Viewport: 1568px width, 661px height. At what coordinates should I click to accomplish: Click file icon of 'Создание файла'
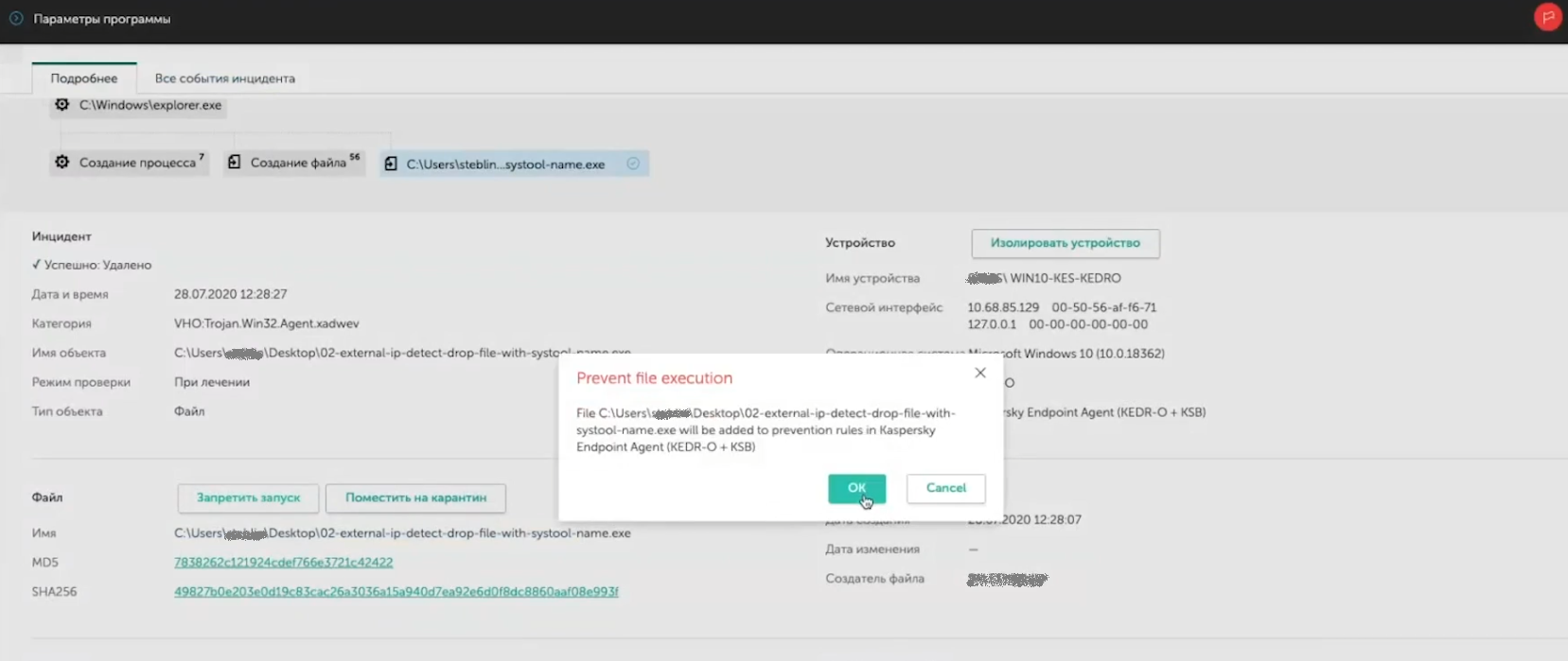pyautogui.click(x=235, y=163)
